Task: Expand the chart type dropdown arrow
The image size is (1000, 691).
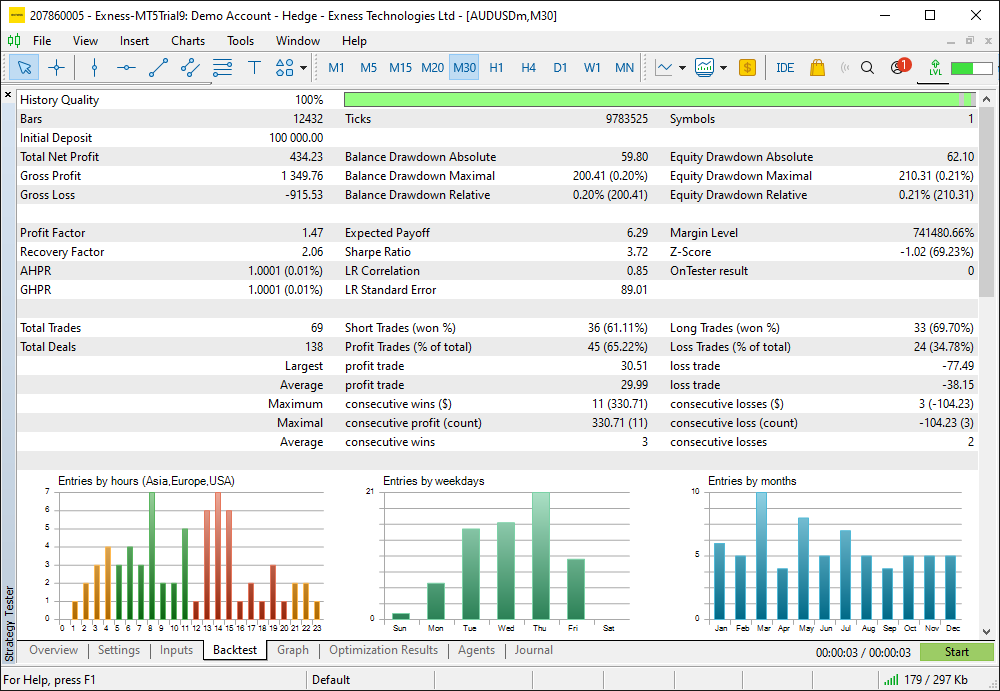Action: [682, 68]
